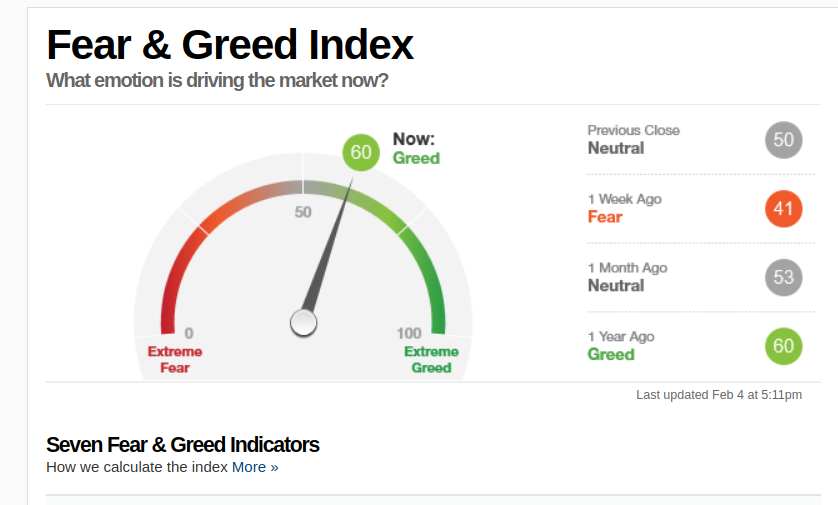Click the 'Extreme Fear' gauge label
838x505 pixels.
pyautogui.click(x=175, y=360)
